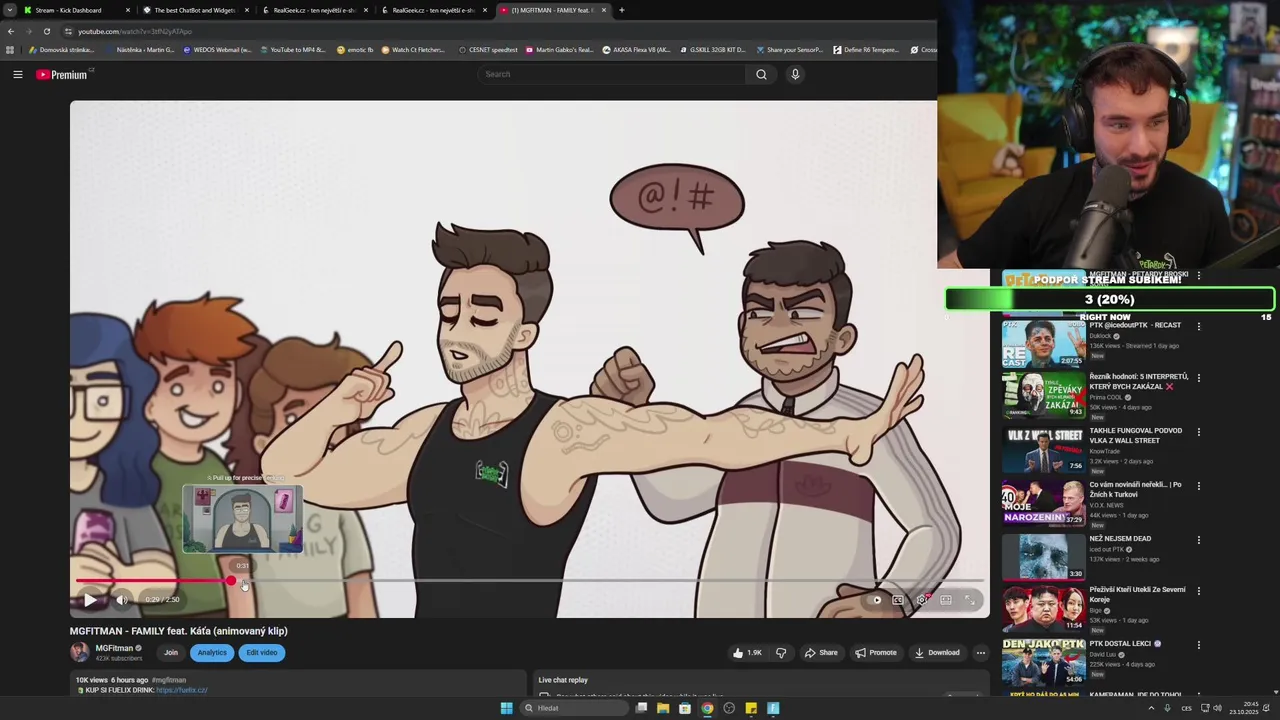Like the video with thumbs up
The height and width of the screenshot is (720, 1280).
(747, 653)
